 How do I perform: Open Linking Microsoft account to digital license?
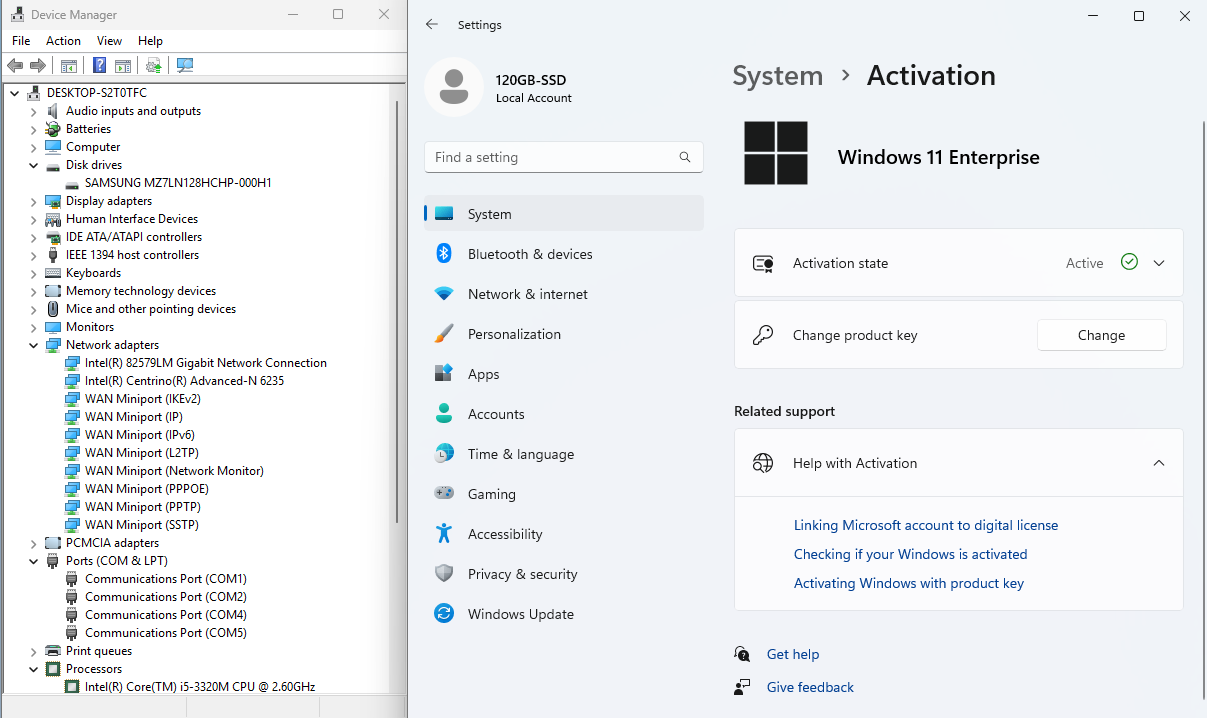point(926,525)
